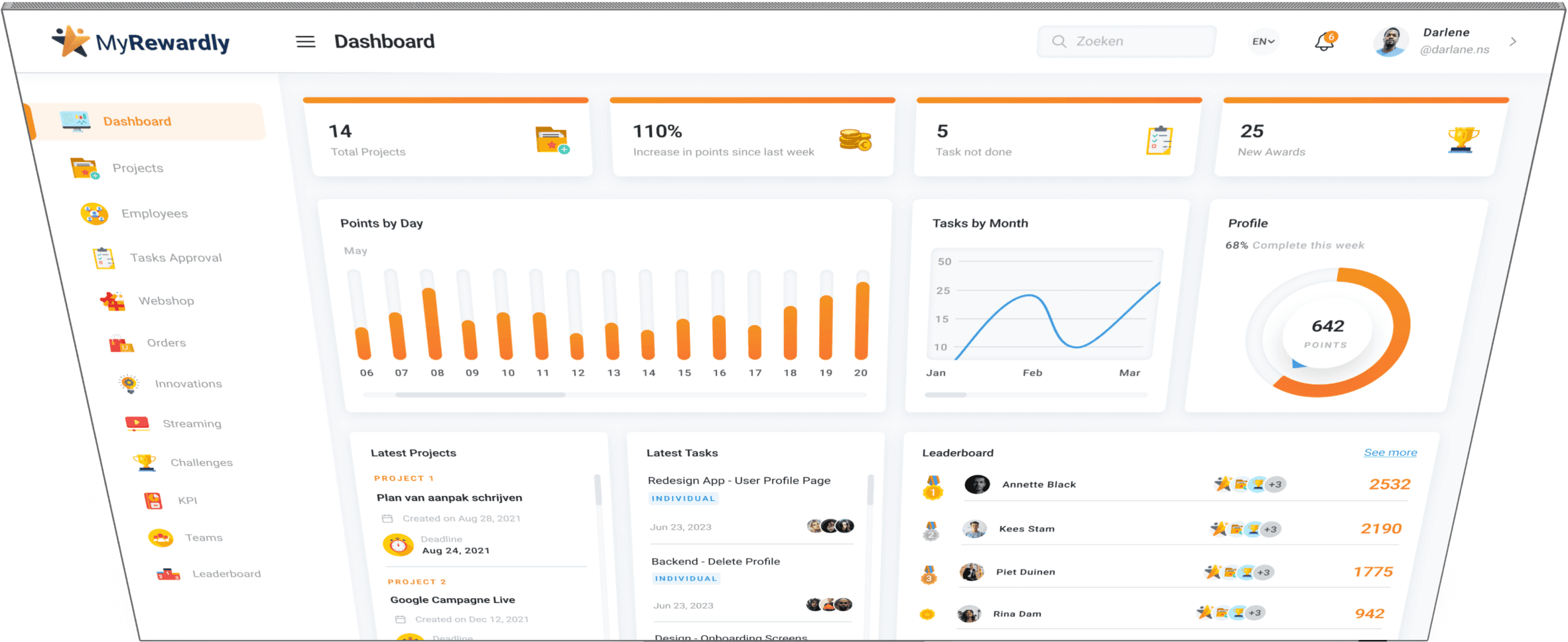Image resolution: width=1568 pixels, height=642 pixels.
Task: Click the INDIVIDUAL tag under Backend - Delete Profile
Action: click(686, 578)
